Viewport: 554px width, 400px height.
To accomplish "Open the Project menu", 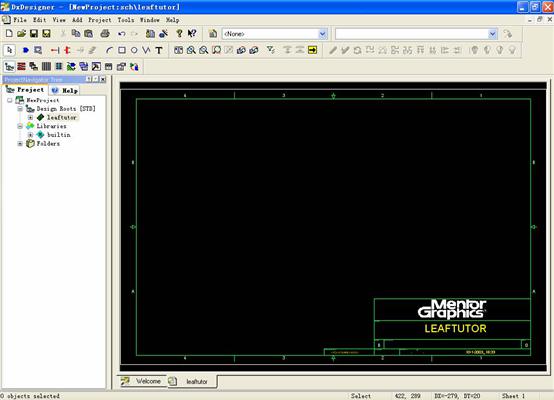I will click(100, 20).
